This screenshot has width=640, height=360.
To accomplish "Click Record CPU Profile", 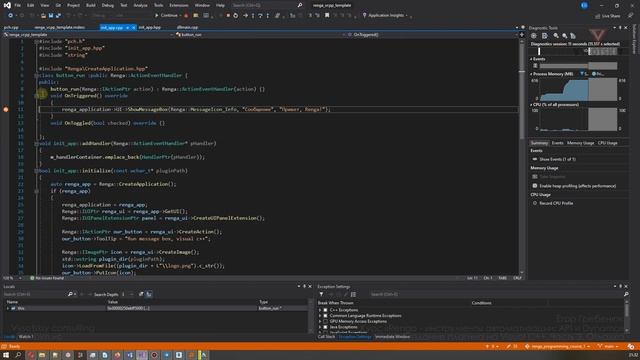I will [x=556, y=203].
